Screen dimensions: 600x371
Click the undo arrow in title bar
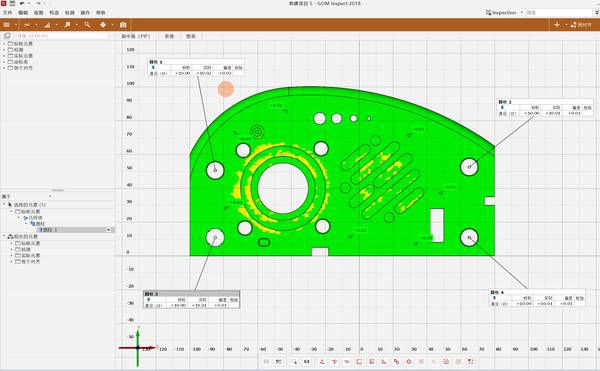pyautogui.click(x=22, y=3)
